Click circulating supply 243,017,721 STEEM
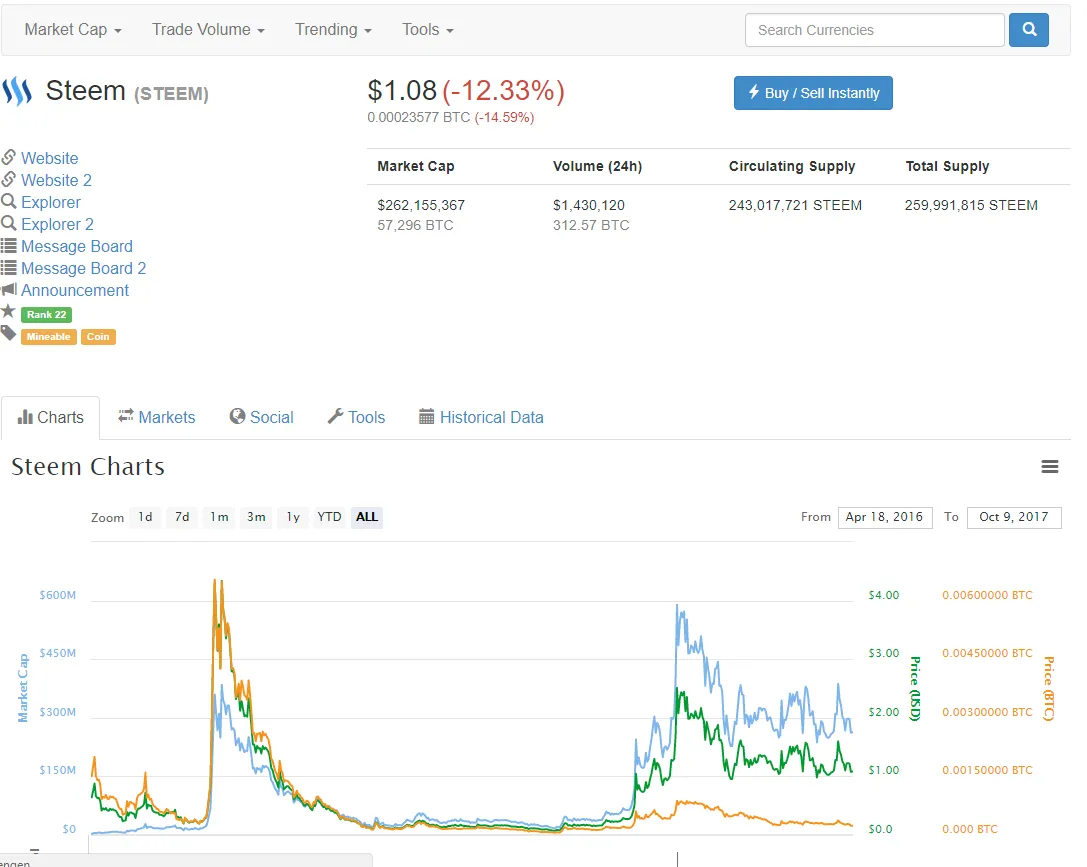The width and height of the screenshot is (1087, 867). (795, 205)
